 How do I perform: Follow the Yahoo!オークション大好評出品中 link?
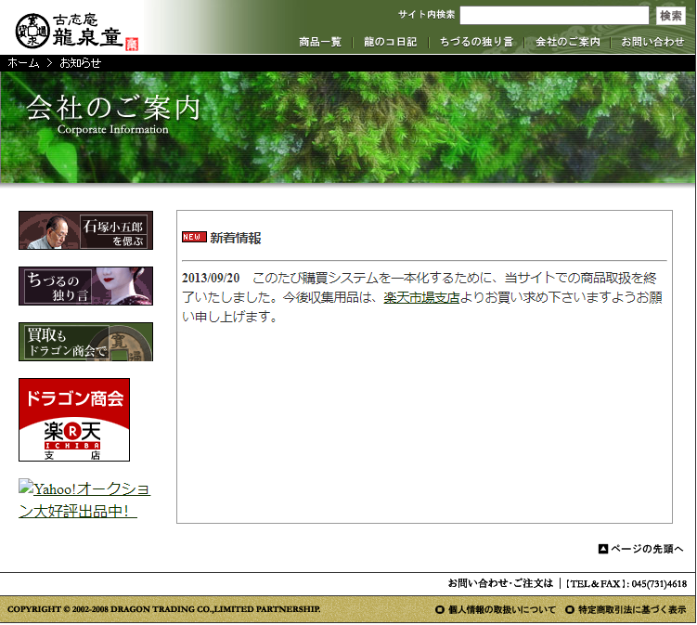pyautogui.click(x=84, y=500)
